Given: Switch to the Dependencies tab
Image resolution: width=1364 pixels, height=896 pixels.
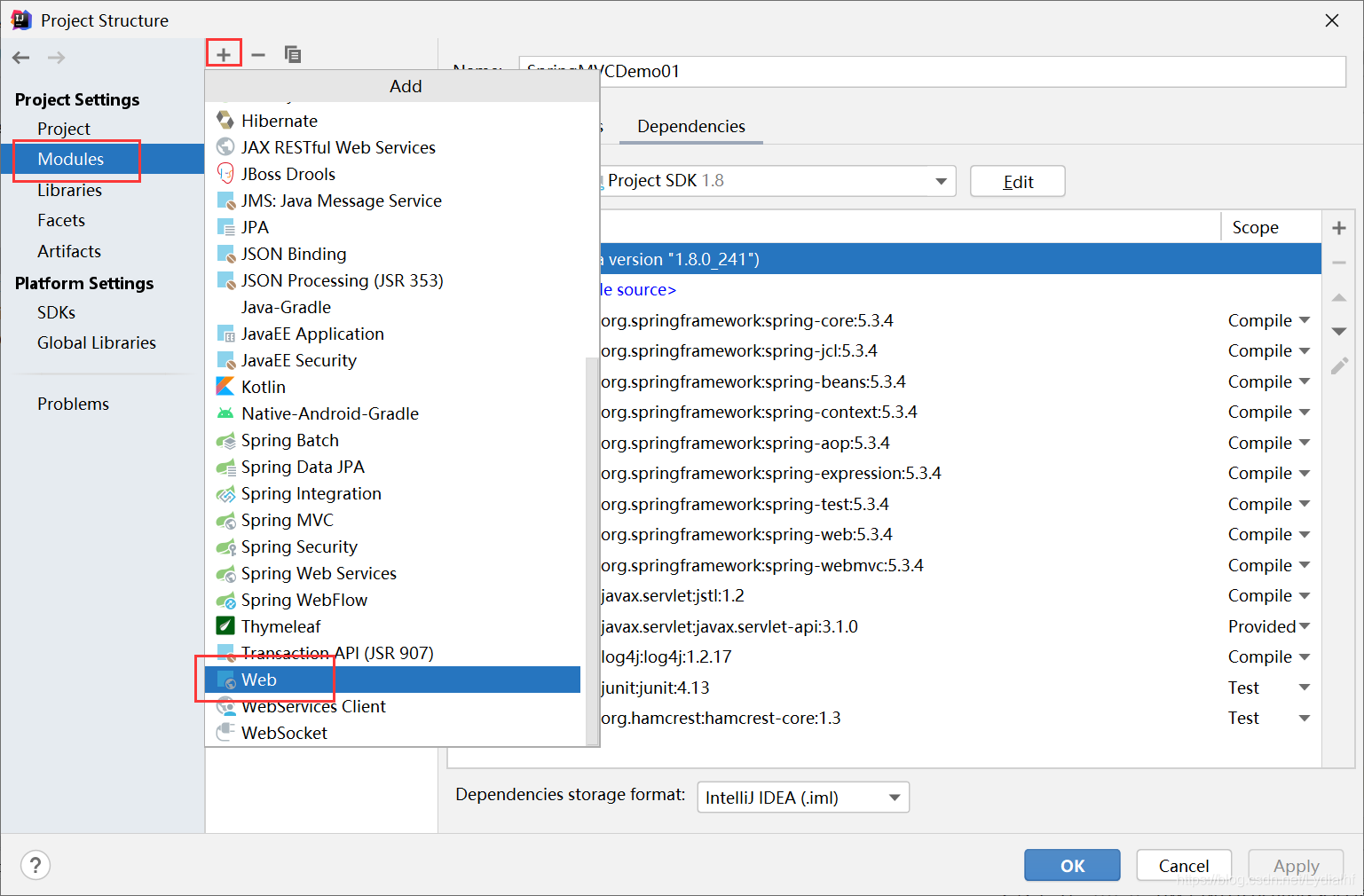Looking at the screenshot, I should click(x=691, y=126).
